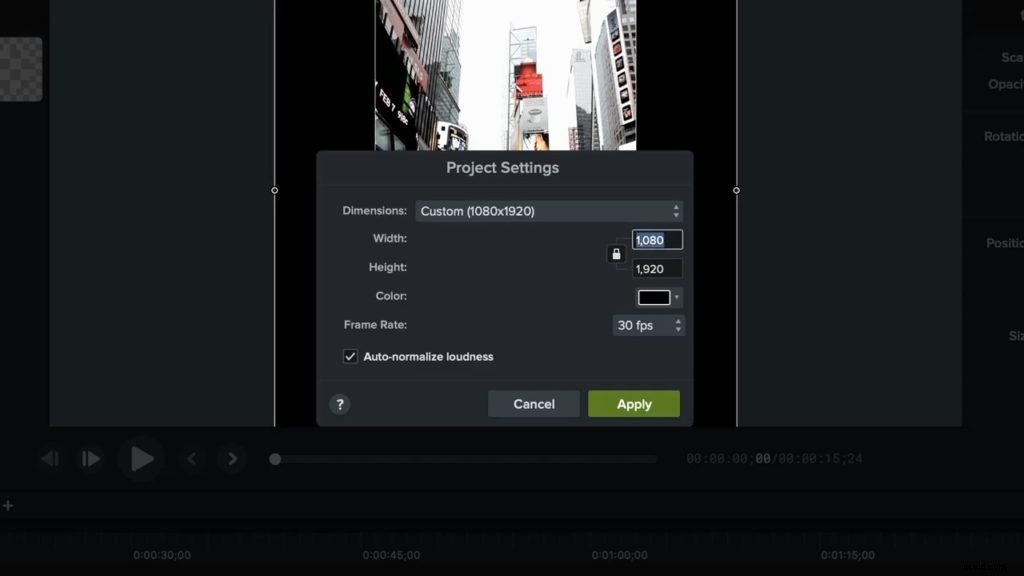This screenshot has height=576, width=1024.
Task: Open the Frame Rate dropdown
Action: coord(645,325)
